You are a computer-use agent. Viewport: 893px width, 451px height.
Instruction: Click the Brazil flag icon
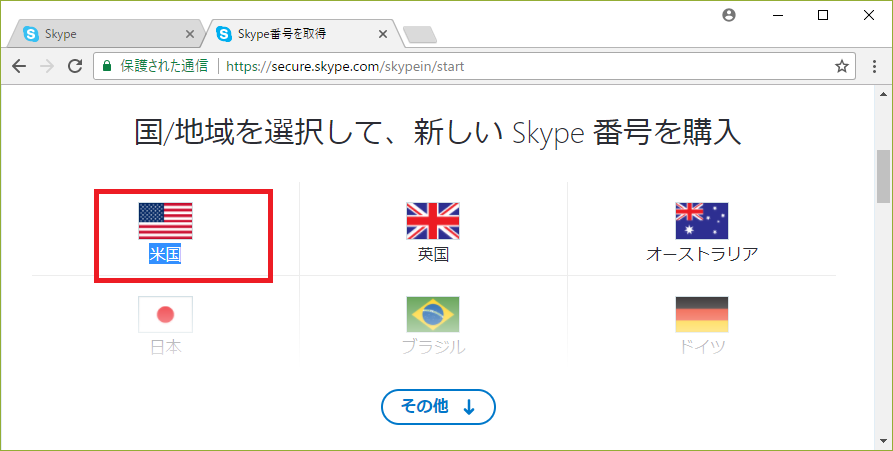pyautogui.click(x=433, y=314)
